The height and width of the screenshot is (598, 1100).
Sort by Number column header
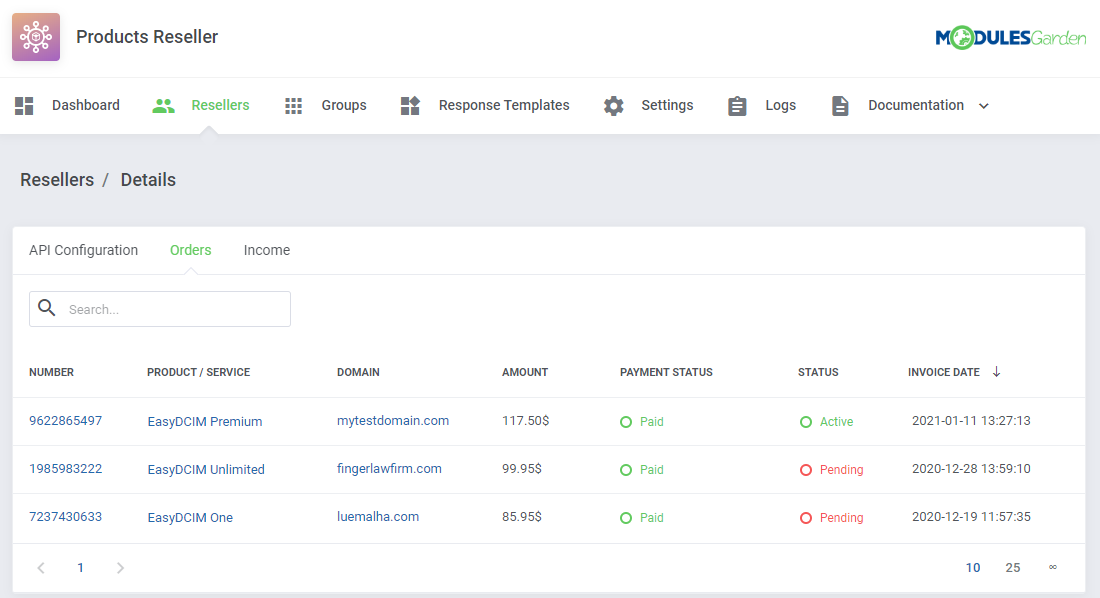click(x=51, y=372)
